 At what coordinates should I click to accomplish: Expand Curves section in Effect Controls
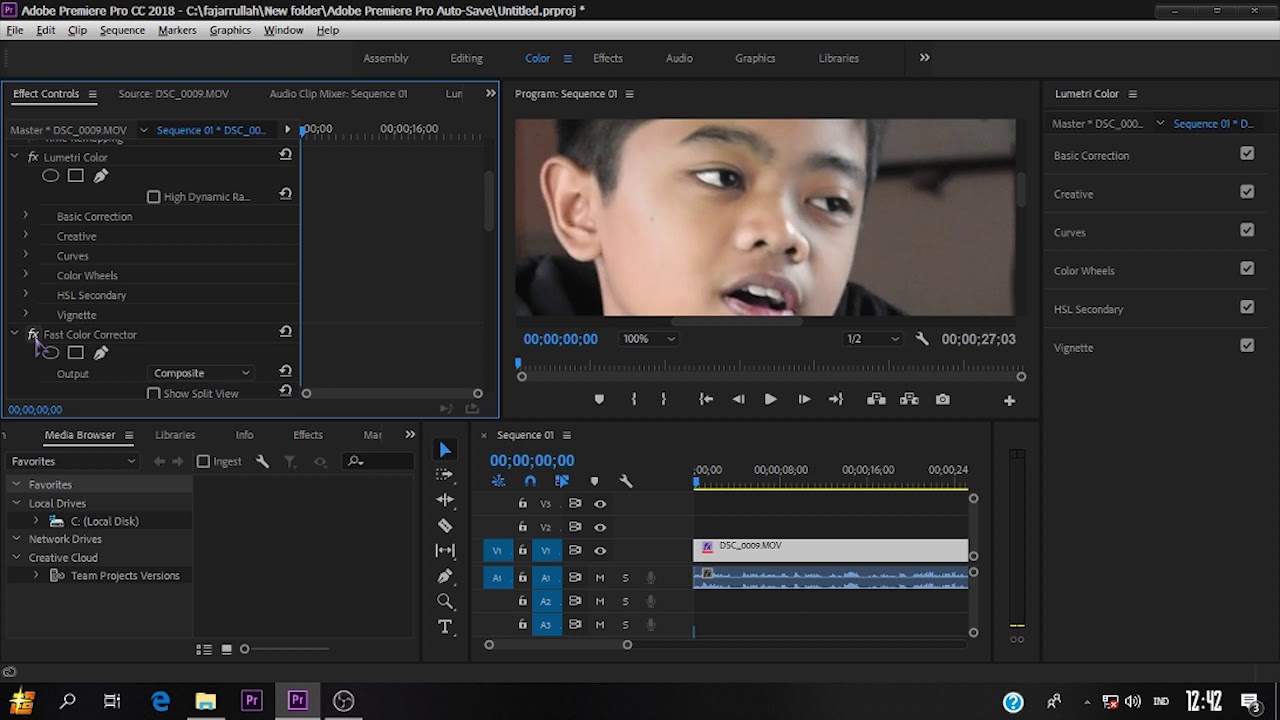tap(26, 255)
